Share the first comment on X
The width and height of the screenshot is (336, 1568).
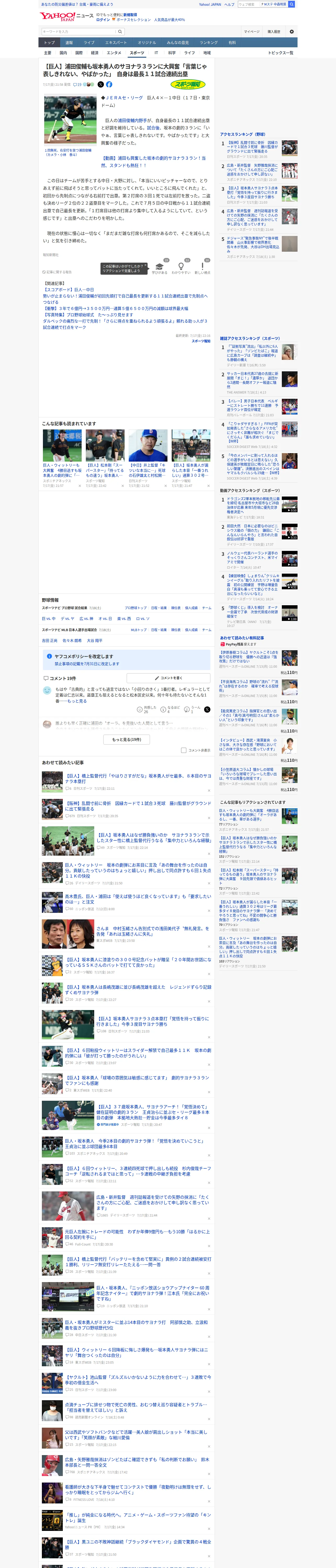click(x=207, y=709)
